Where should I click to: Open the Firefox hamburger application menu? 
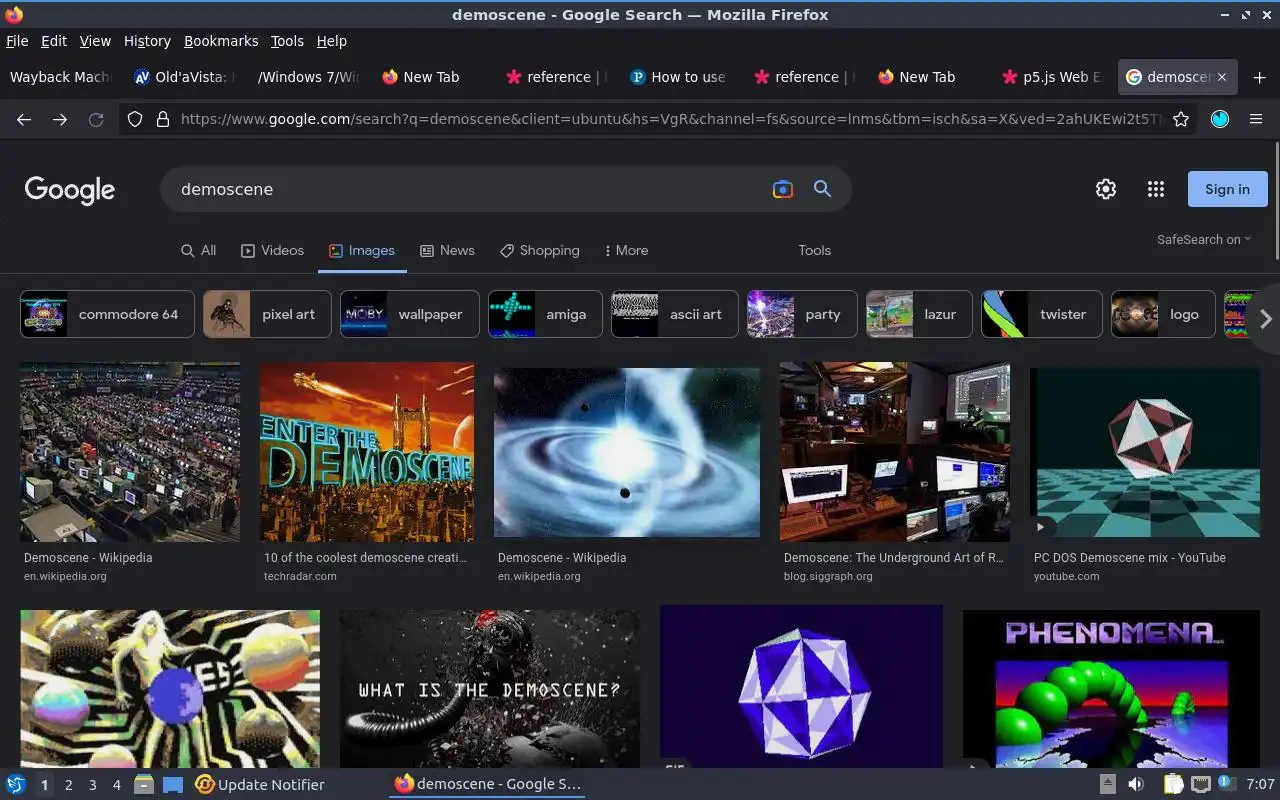[x=1256, y=119]
